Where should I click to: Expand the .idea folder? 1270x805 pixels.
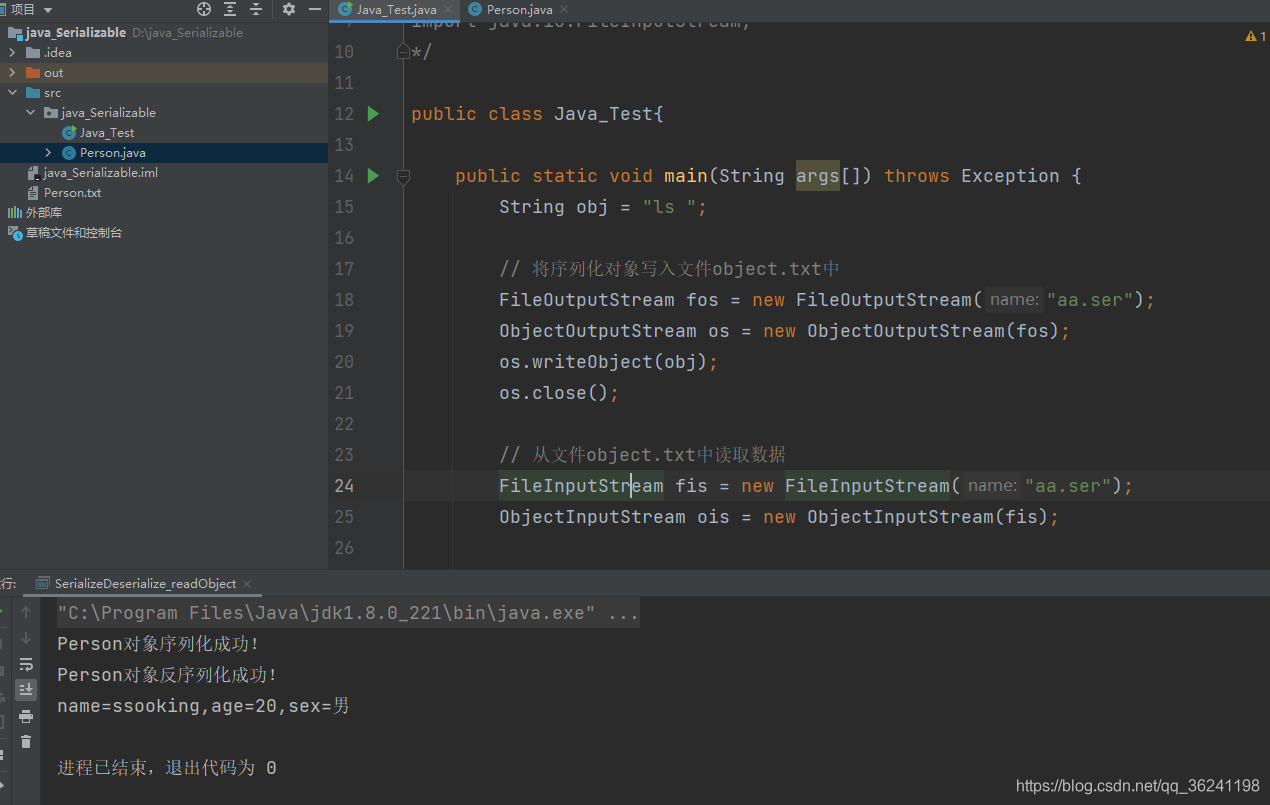pos(12,52)
